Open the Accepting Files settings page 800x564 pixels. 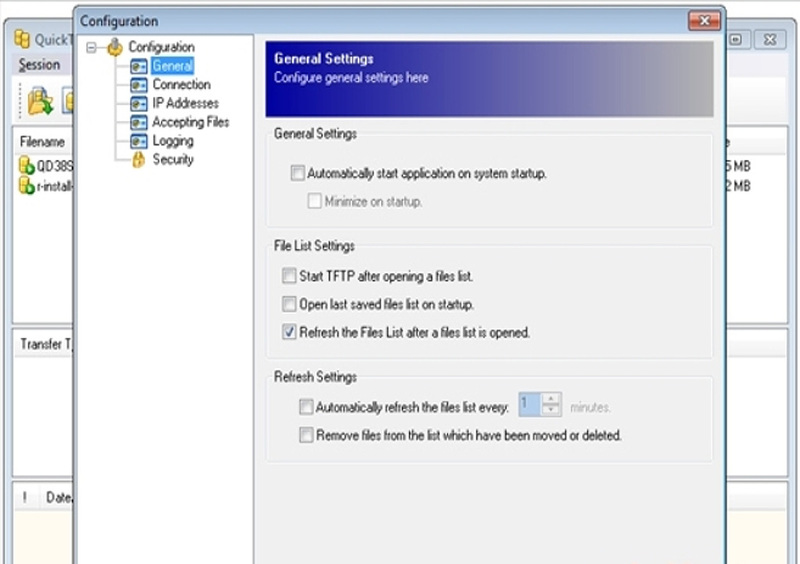(x=190, y=122)
